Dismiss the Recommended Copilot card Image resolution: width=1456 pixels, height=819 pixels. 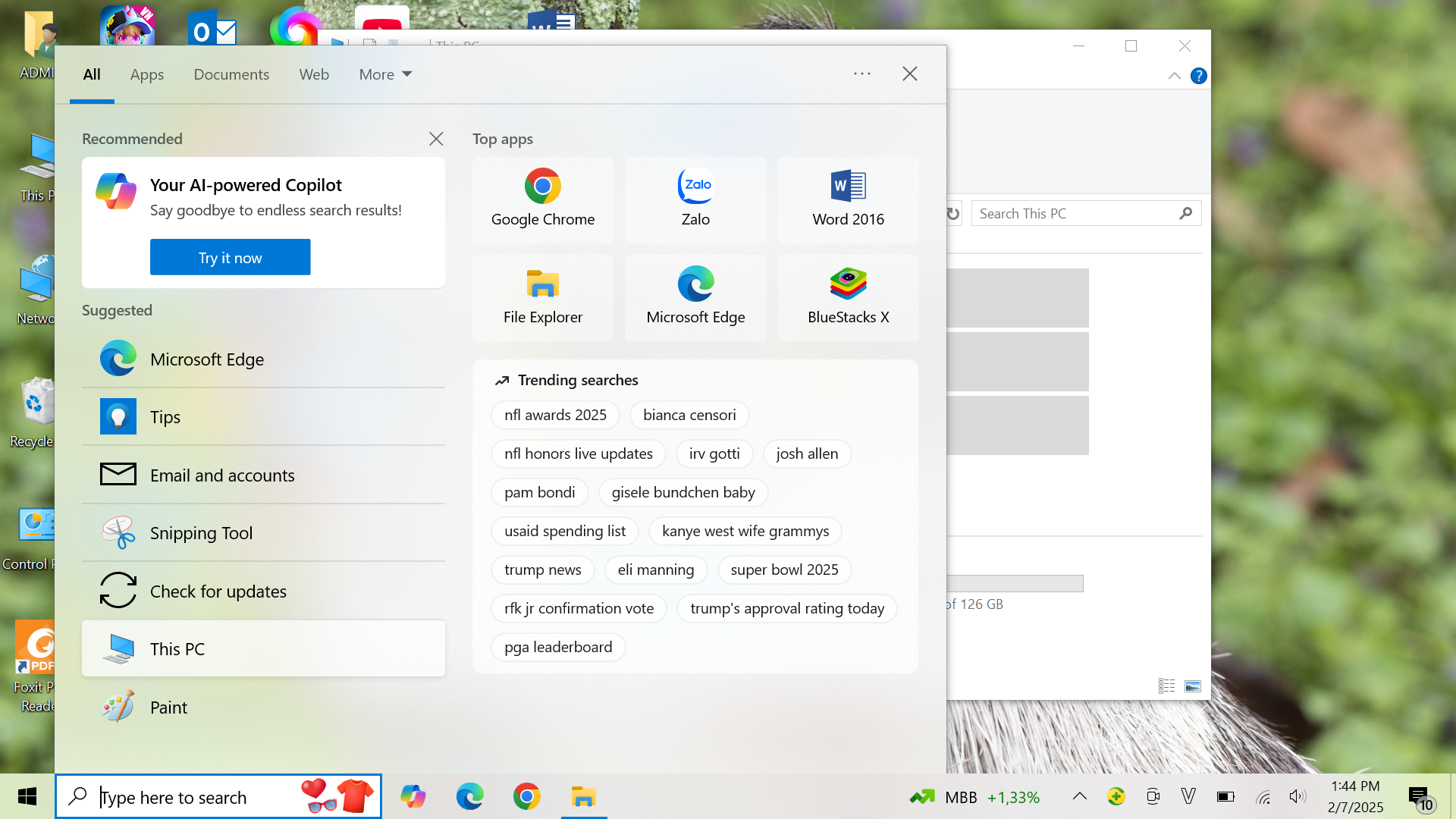[x=436, y=139]
